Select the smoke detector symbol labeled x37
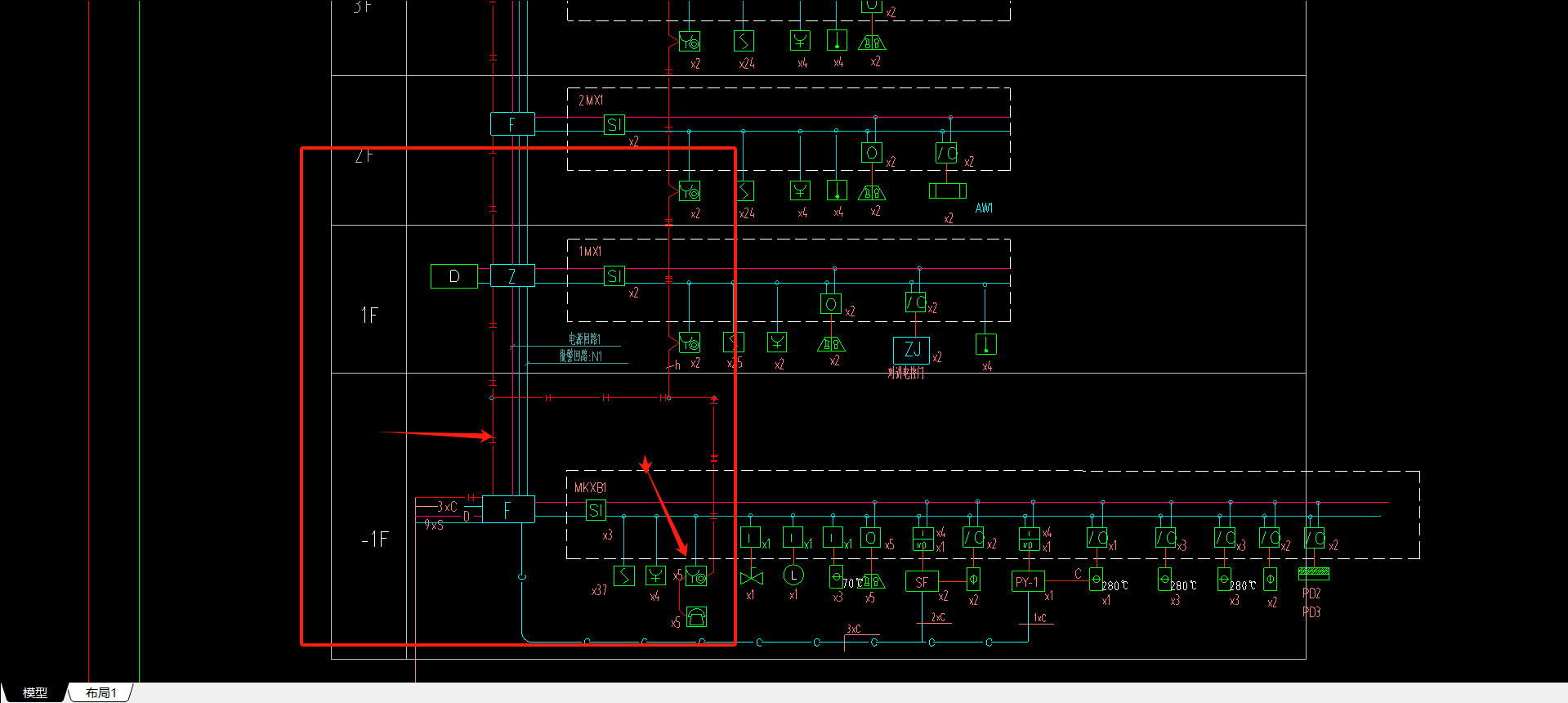1568x703 pixels. (x=624, y=575)
